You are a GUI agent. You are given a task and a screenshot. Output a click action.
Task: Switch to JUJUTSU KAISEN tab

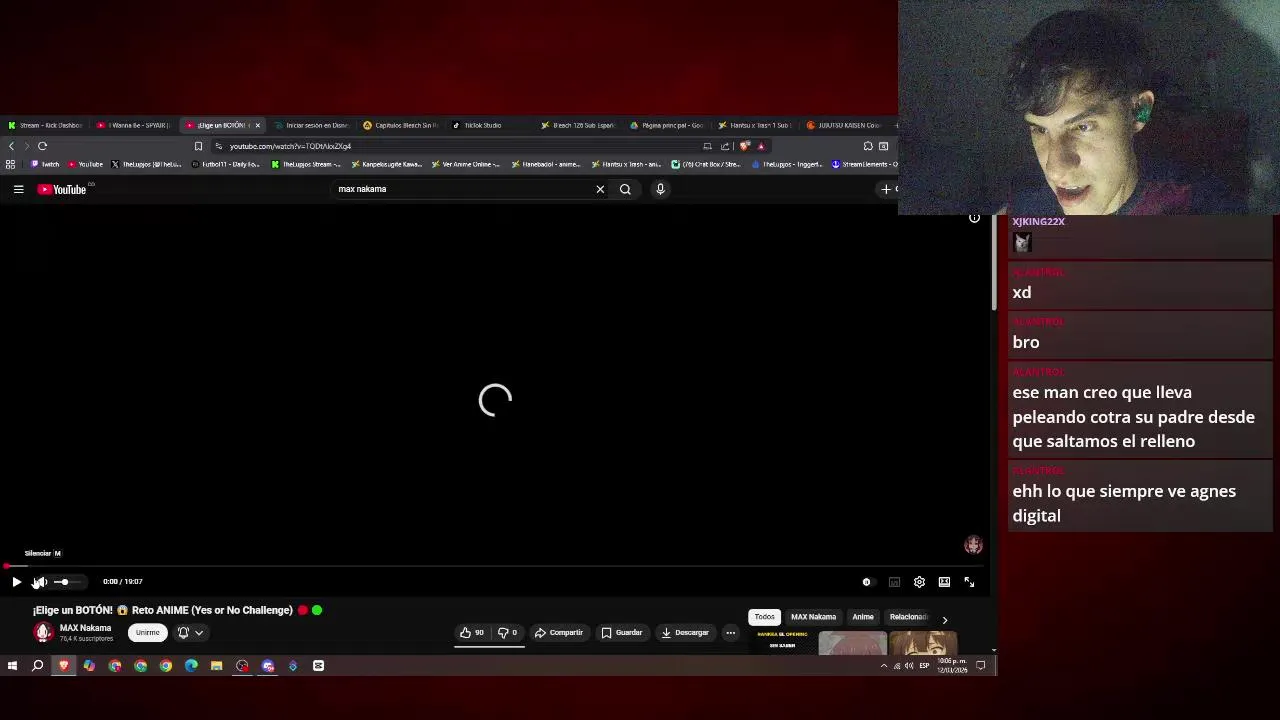[845, 125]
